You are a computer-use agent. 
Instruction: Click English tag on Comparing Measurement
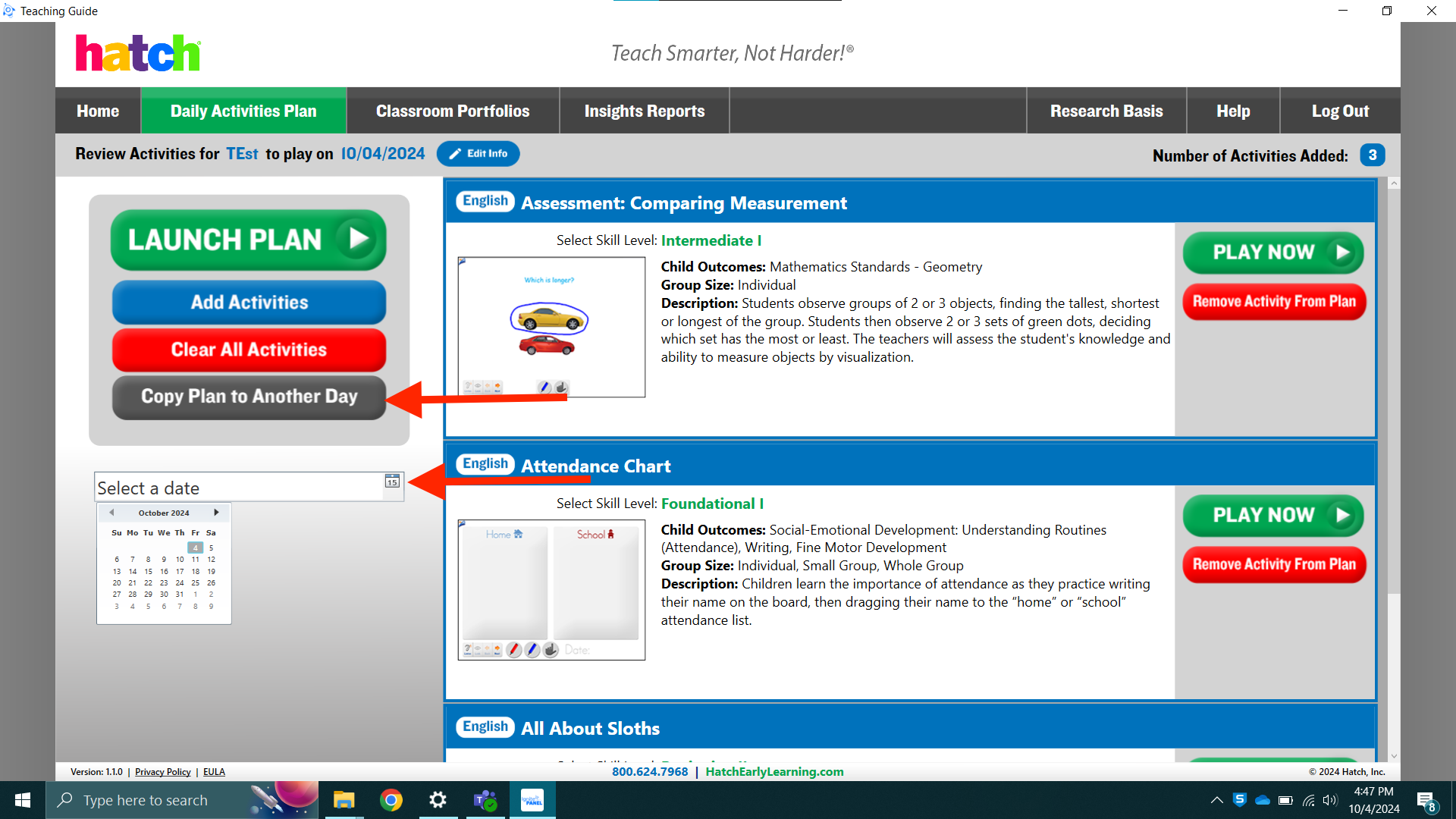[485, 201]
